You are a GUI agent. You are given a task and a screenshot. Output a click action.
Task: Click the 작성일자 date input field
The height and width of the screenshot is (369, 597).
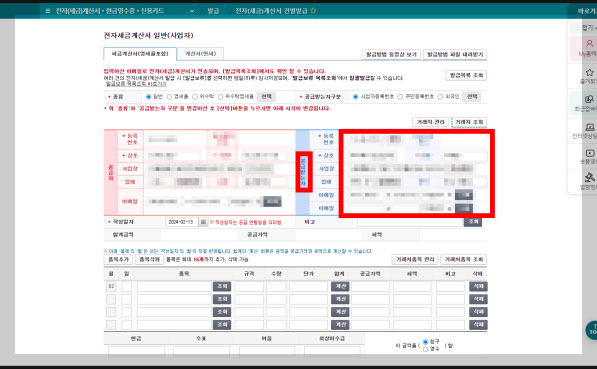click(x=182, y=222)
